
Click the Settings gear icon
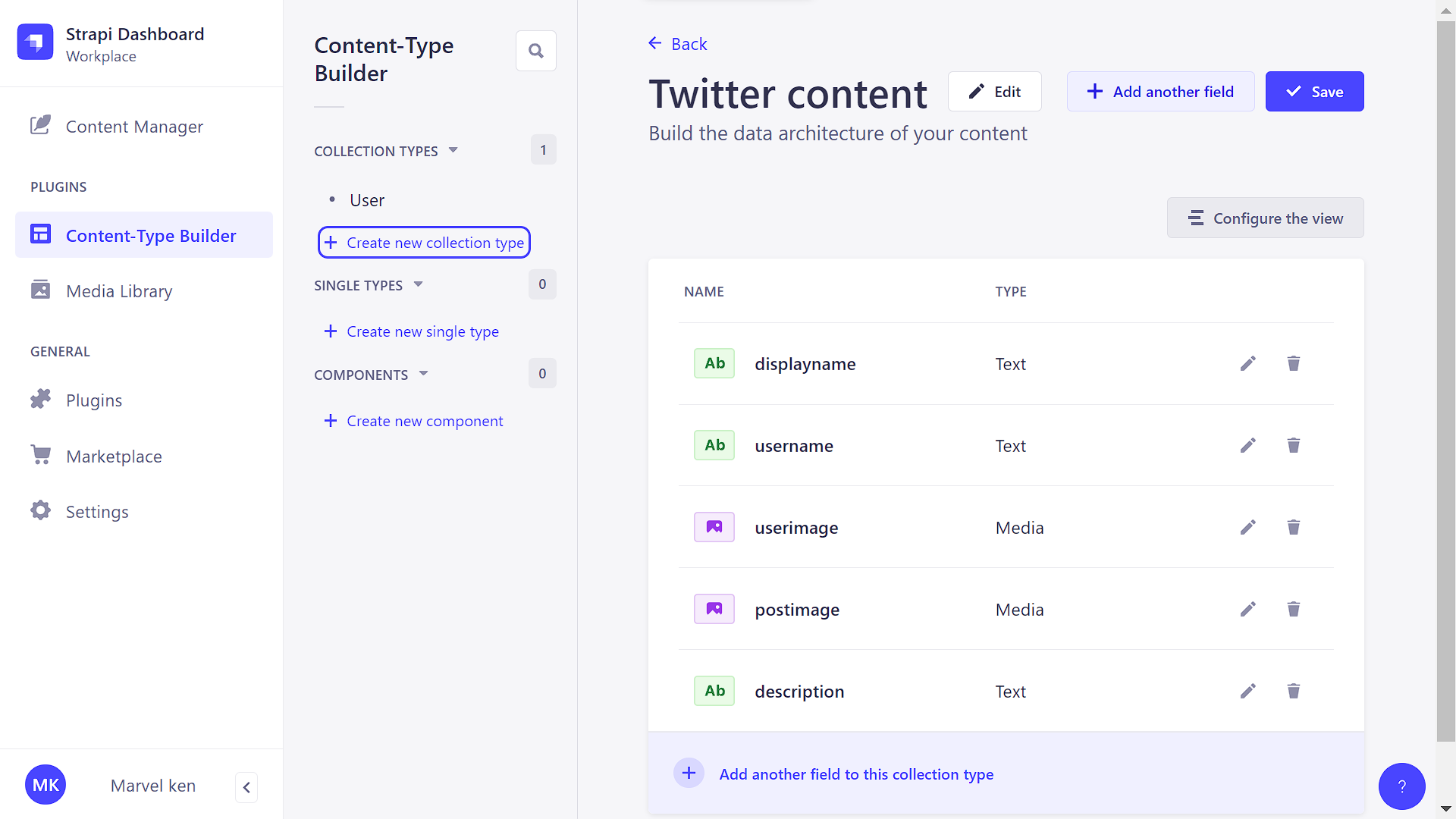(x=40, y=510)
